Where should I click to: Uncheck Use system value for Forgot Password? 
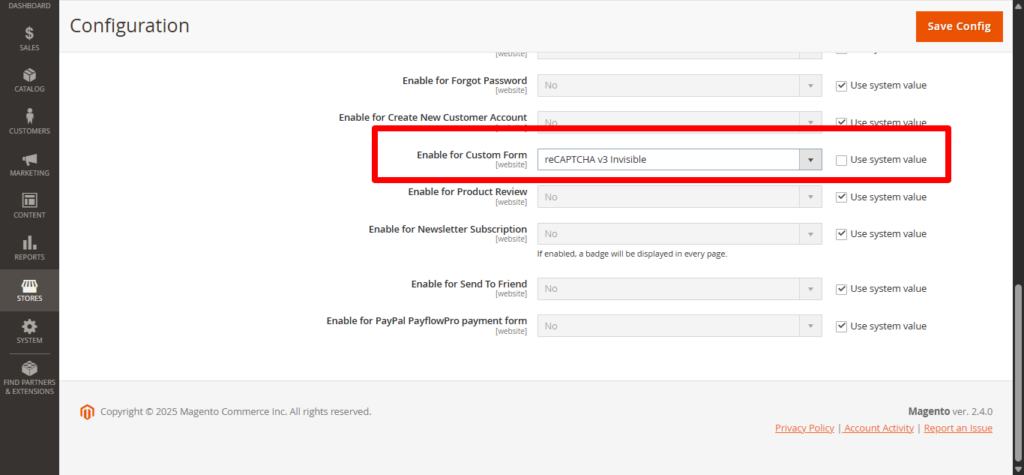click(841, 85)
